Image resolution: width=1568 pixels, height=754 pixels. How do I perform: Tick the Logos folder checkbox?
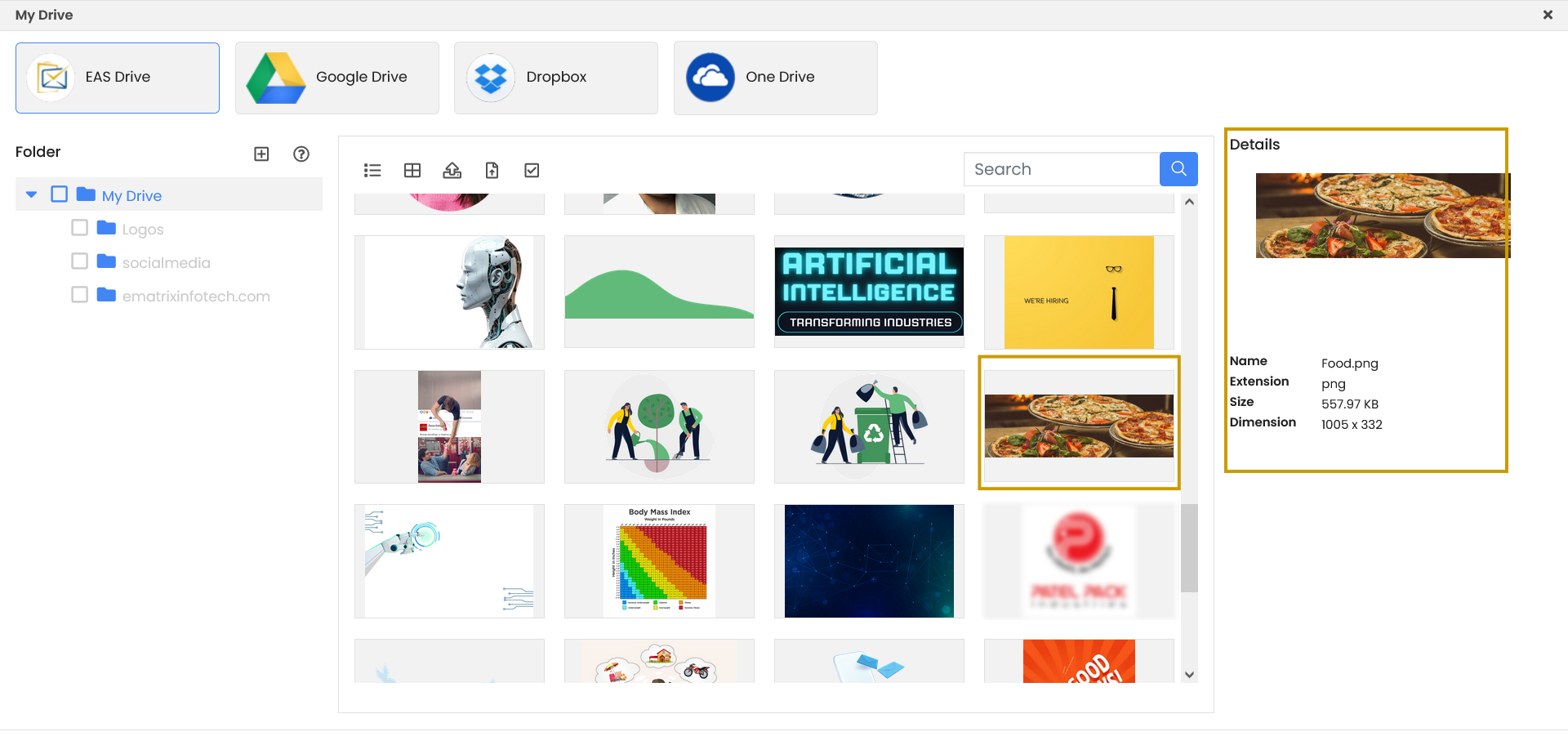(79, 227)
